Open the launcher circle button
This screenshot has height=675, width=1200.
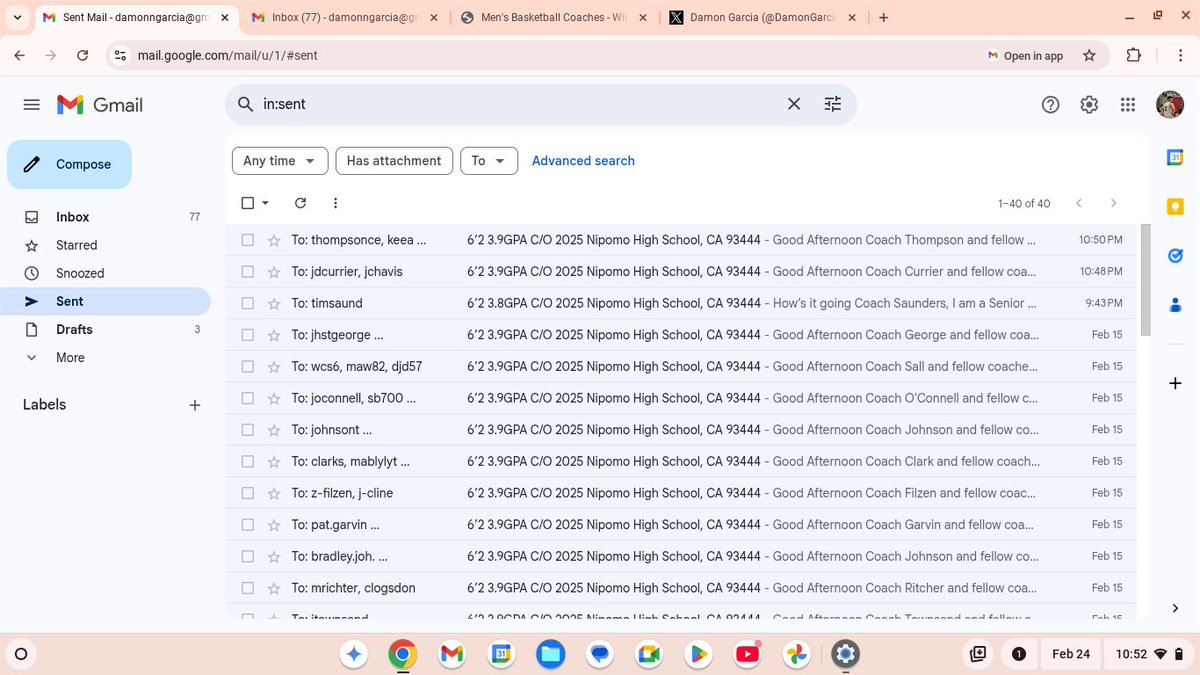coord(20,654)
